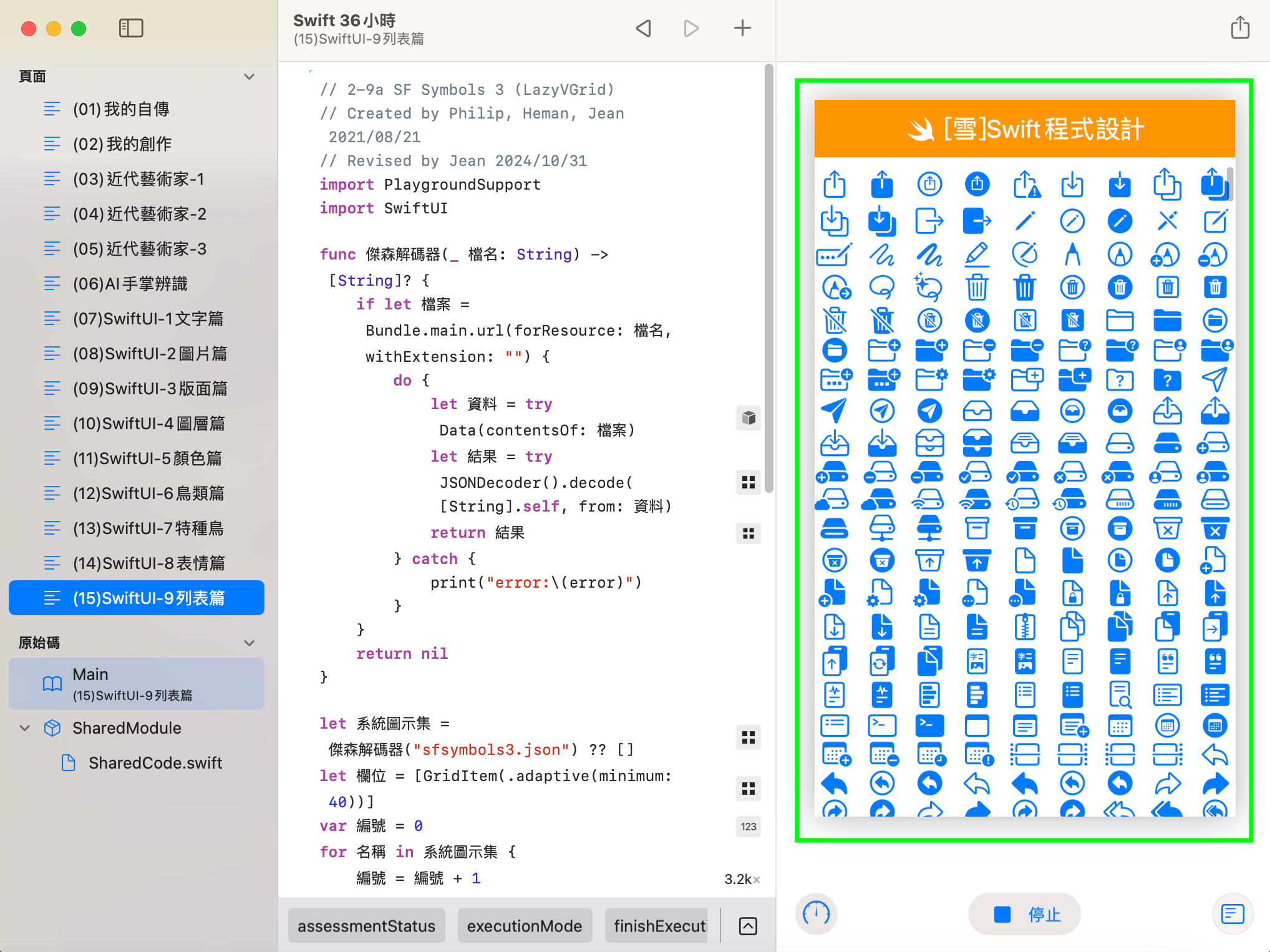Click the trash icon in symbol grid
Viewport: 1270px width, 952px height.
pos(977,288)
